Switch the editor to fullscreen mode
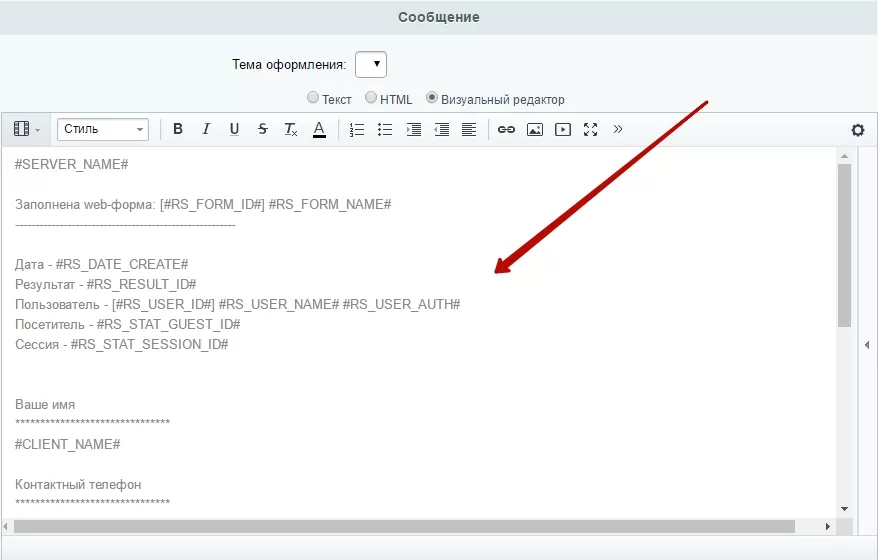The width and height of the screenshot is (878, 560). (x=590, y=129)
